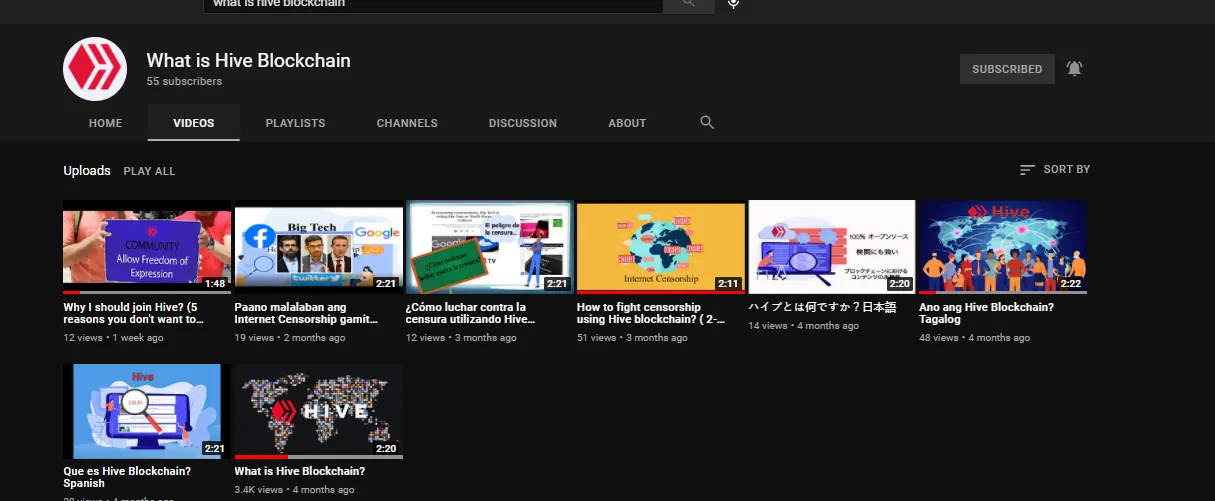This screenshot has height=501, width=1215.
Task: Open the PLAYLISTS tab
Action: [295, 123]
